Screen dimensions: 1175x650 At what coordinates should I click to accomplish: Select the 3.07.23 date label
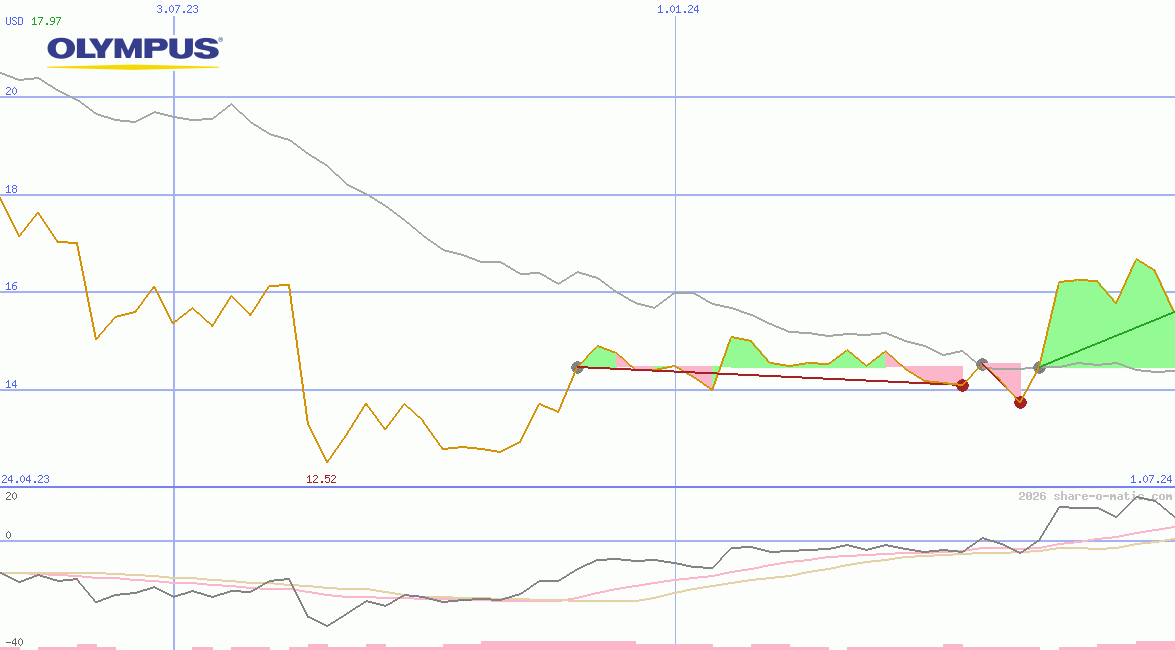178,9
